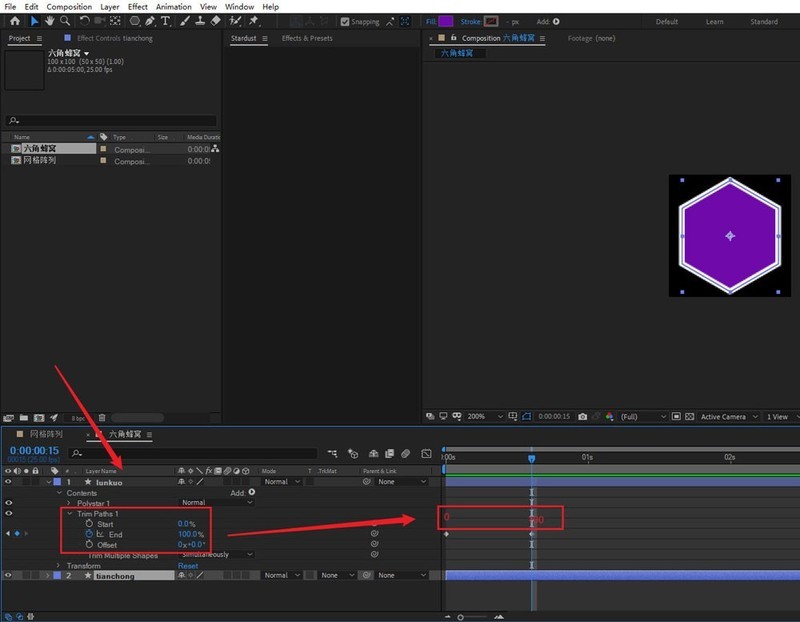Open the Composition menu
Screen dimensions: 800x622
[x=69, y=6]
